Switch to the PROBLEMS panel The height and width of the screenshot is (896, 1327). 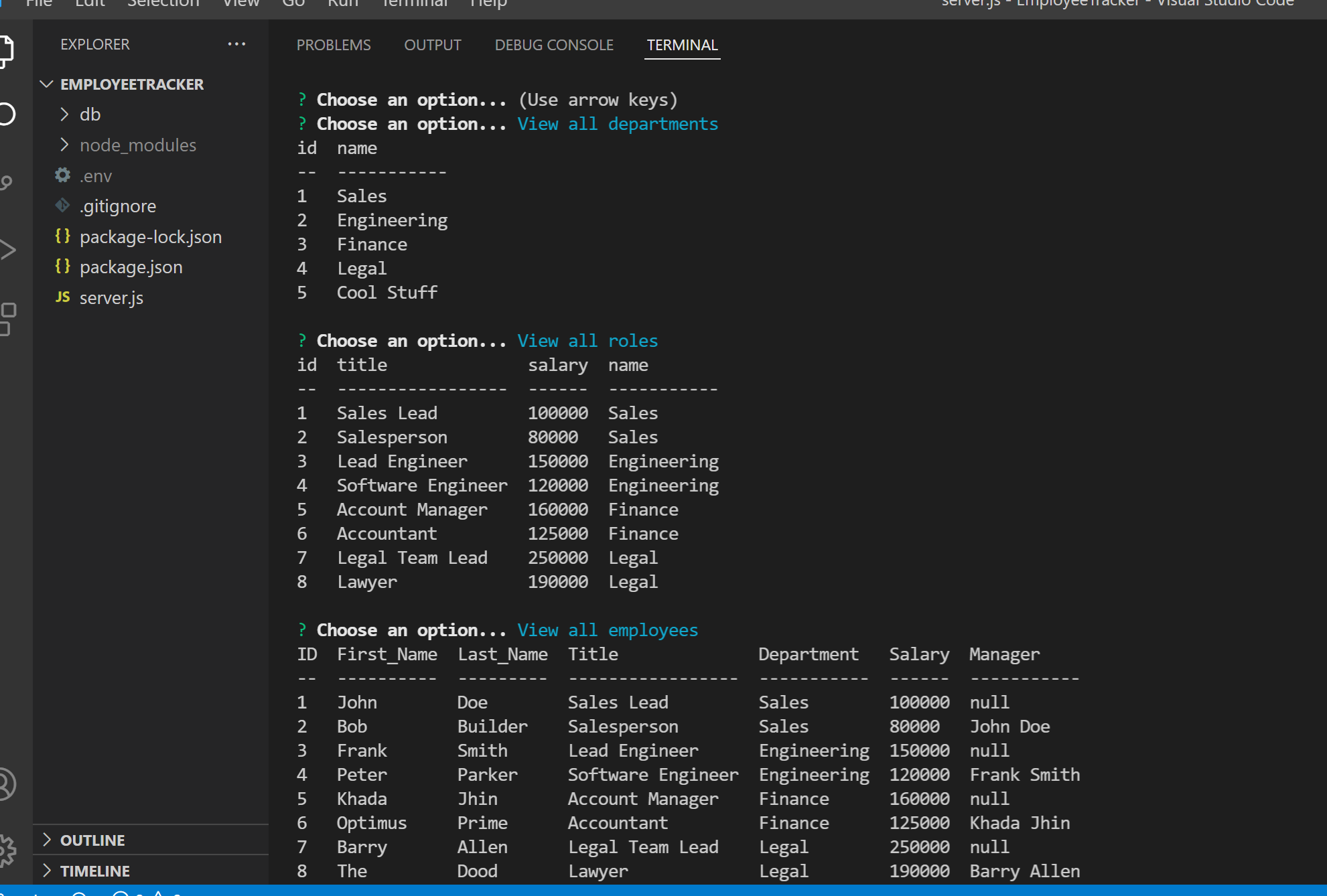point(334,45)
